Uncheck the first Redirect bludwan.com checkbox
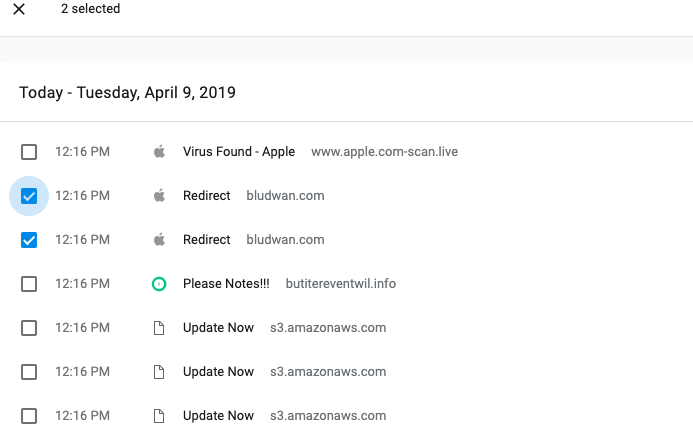The height and width of the screenshot is (435, 693). (x=29, y=196)
